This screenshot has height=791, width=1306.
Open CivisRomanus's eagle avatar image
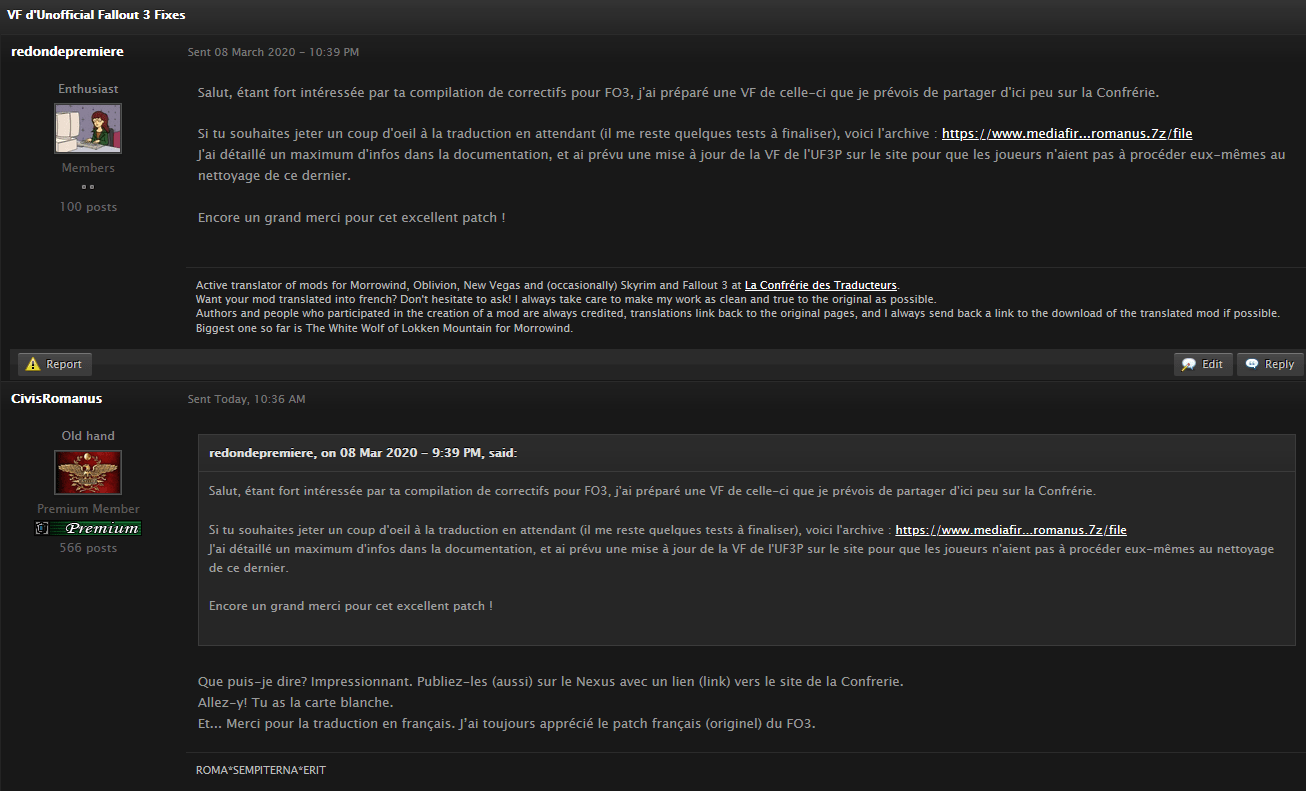click(88, 473)
